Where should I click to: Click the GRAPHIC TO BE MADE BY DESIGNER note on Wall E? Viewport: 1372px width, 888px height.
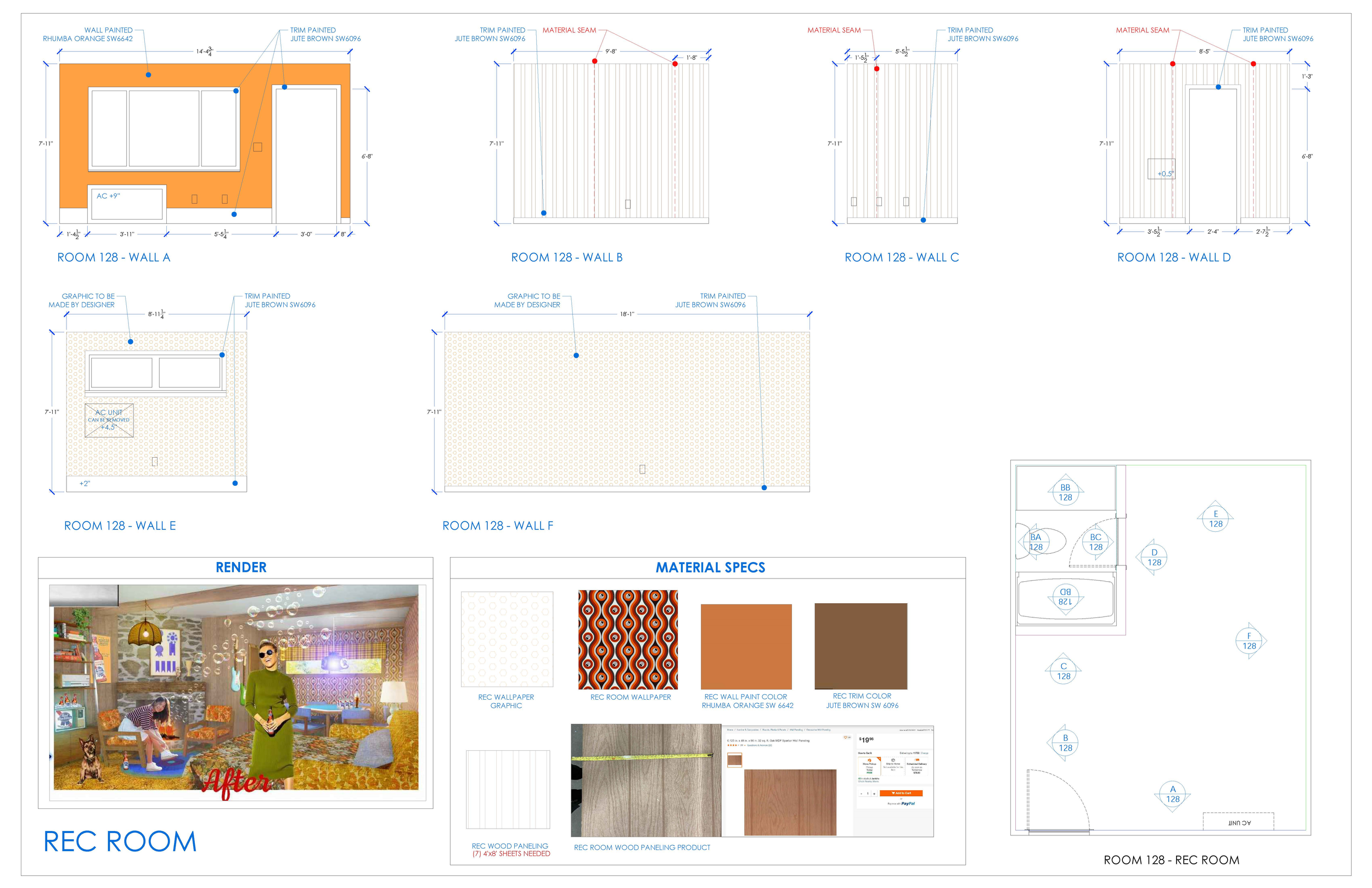coord(81,300)
